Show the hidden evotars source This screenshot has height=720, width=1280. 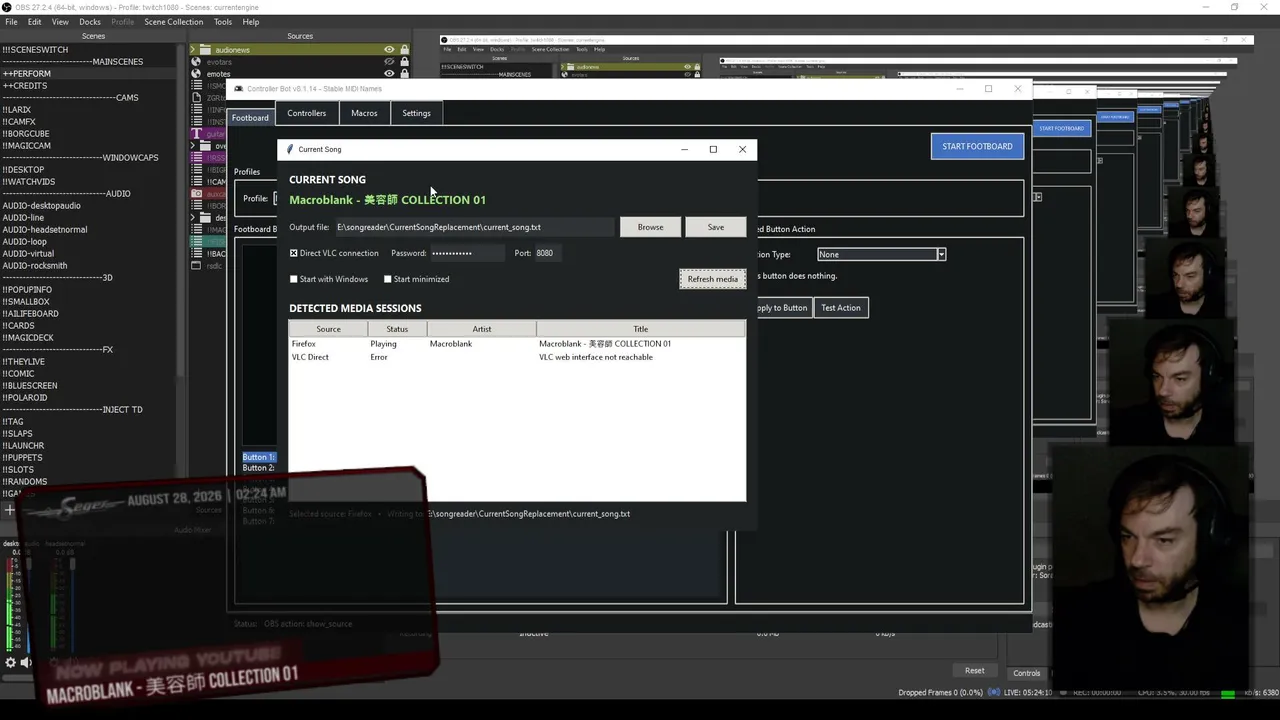(389, 61)
